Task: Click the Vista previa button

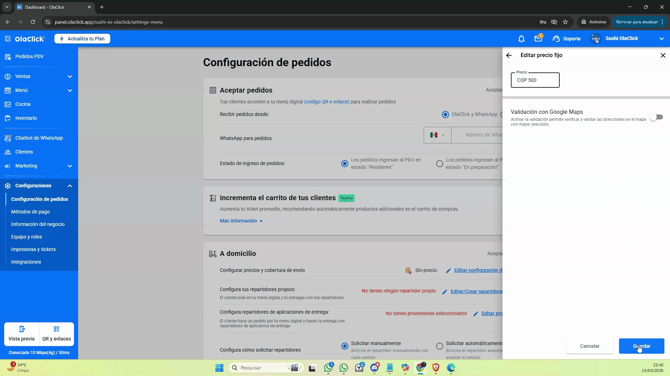Action: tap(21, 334)
